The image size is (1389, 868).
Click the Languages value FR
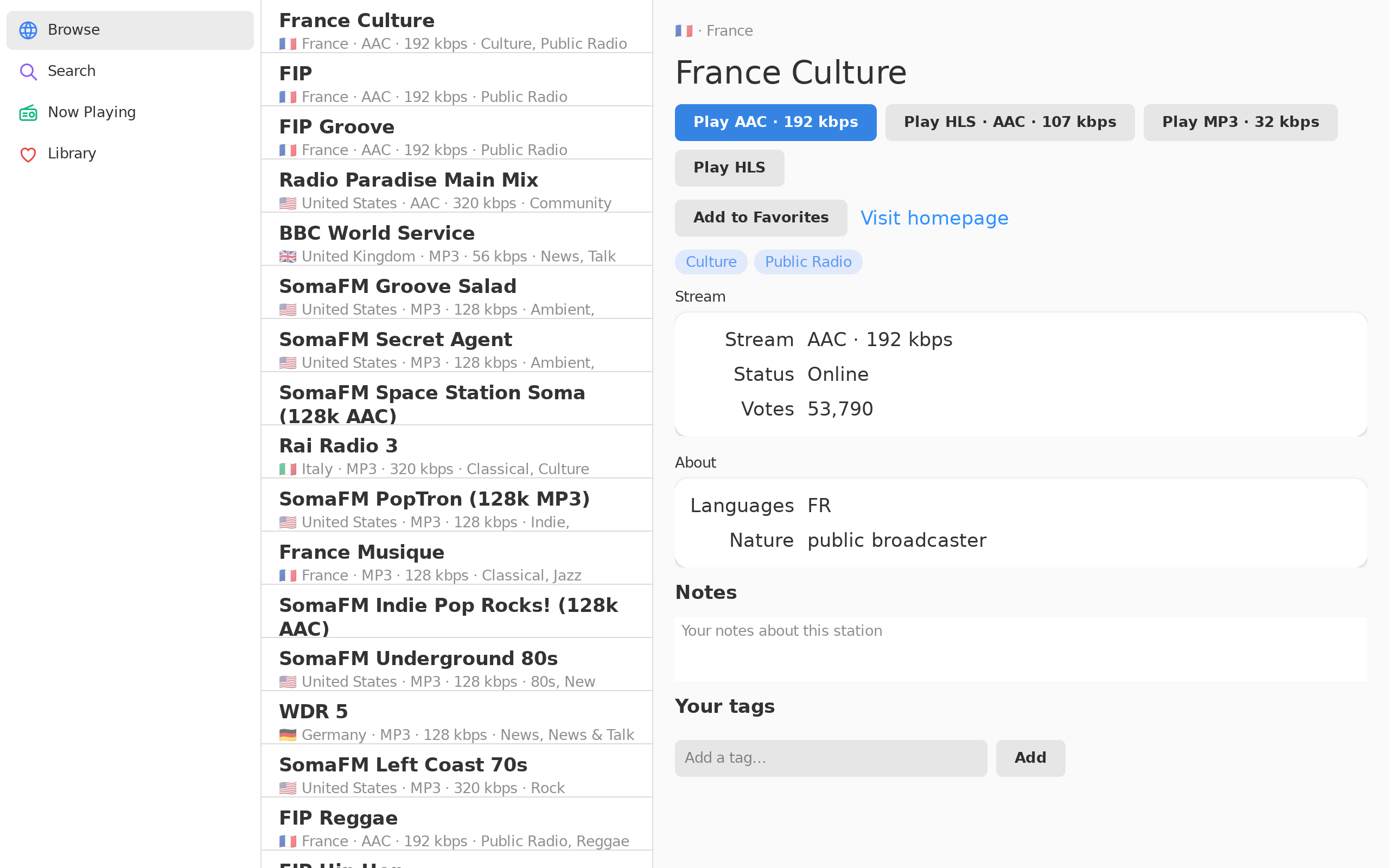coord(819,506)
